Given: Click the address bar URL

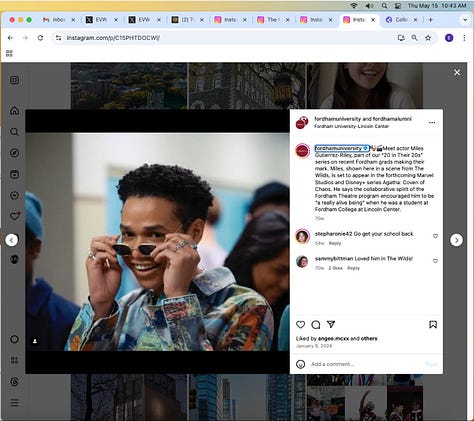Looking at the screenshot, I should click(x=113, y=38).
